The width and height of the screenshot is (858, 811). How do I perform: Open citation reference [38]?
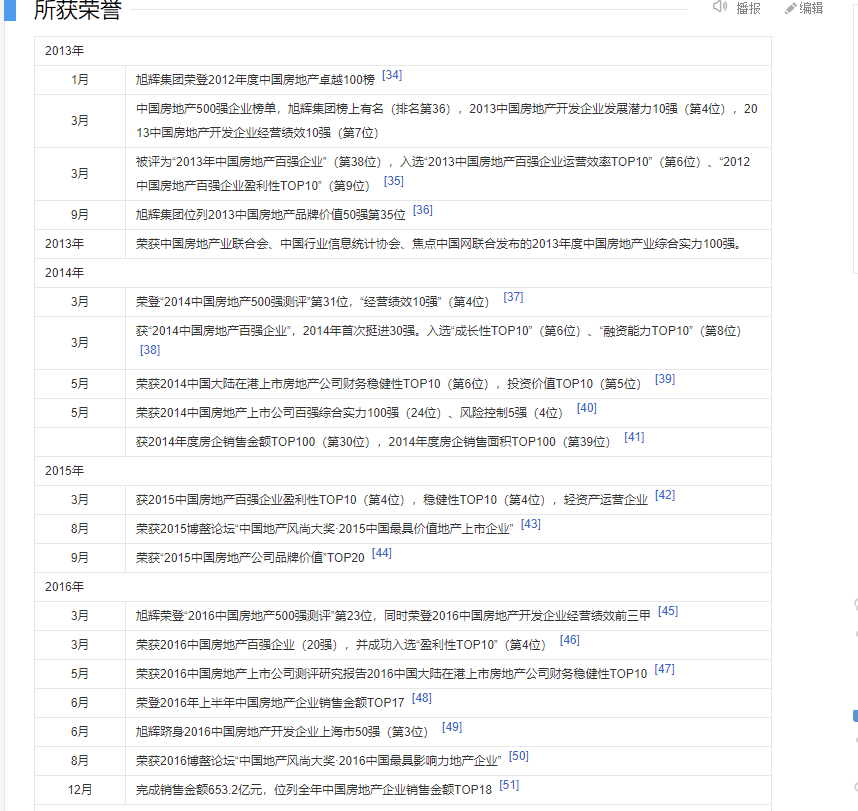click(150, 350)
